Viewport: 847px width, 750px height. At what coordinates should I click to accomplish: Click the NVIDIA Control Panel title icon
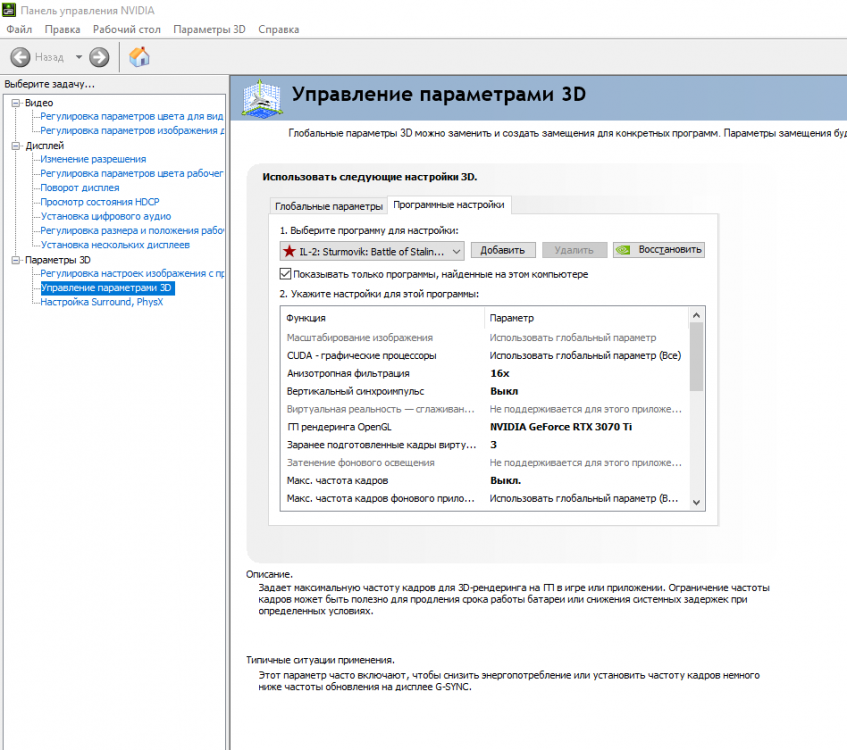pyautogui.click(x=9, y=10)
